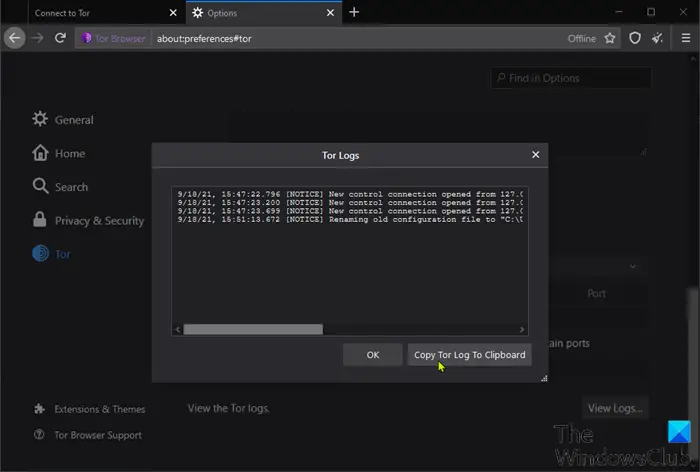Click the Search magnifier icon in sidebar
The height and width of the screenshot is (472, 700).
click(40, 186)
